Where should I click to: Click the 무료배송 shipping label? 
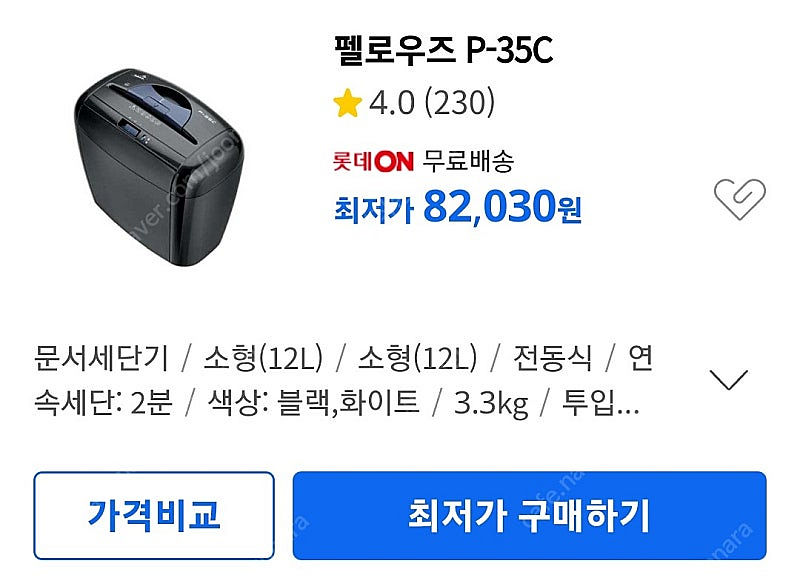(468, 161)
